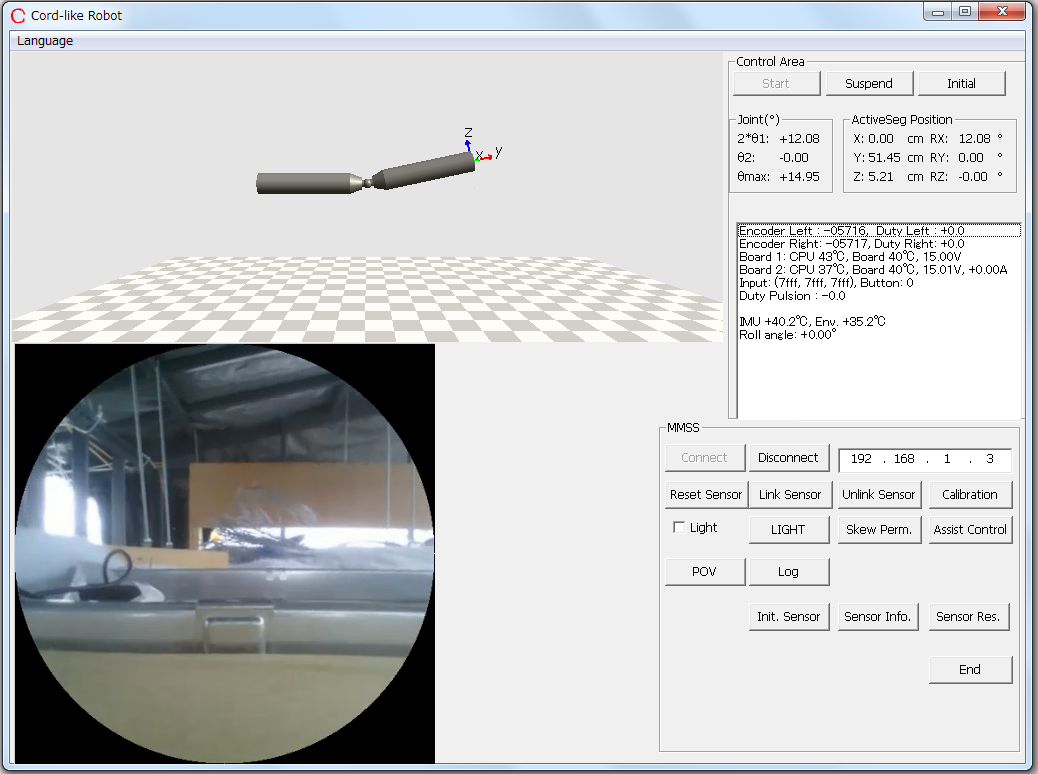
Task: Activate Assist Control
Action: click(x=969, y=530)
